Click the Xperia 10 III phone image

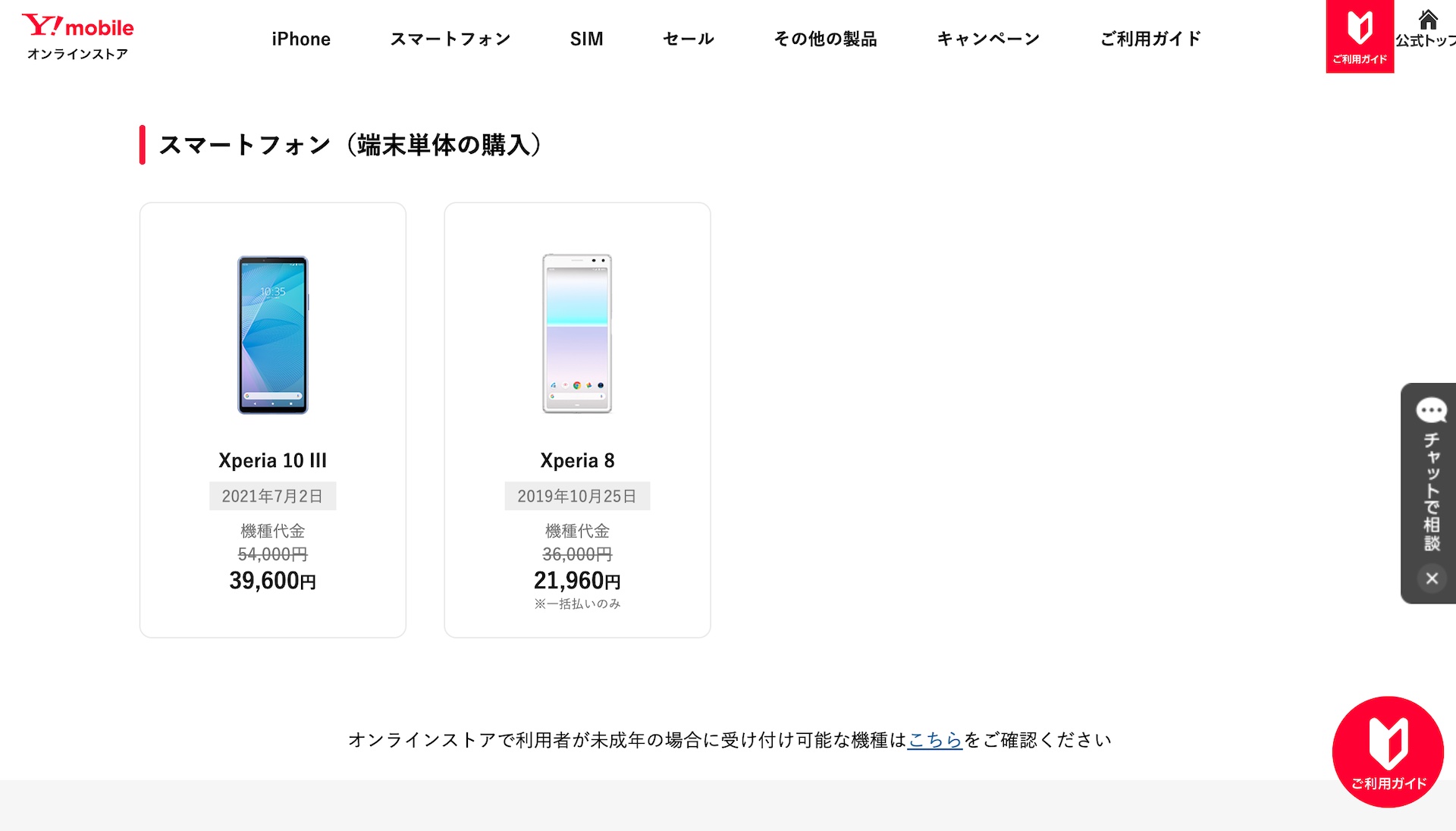[273, 334]
